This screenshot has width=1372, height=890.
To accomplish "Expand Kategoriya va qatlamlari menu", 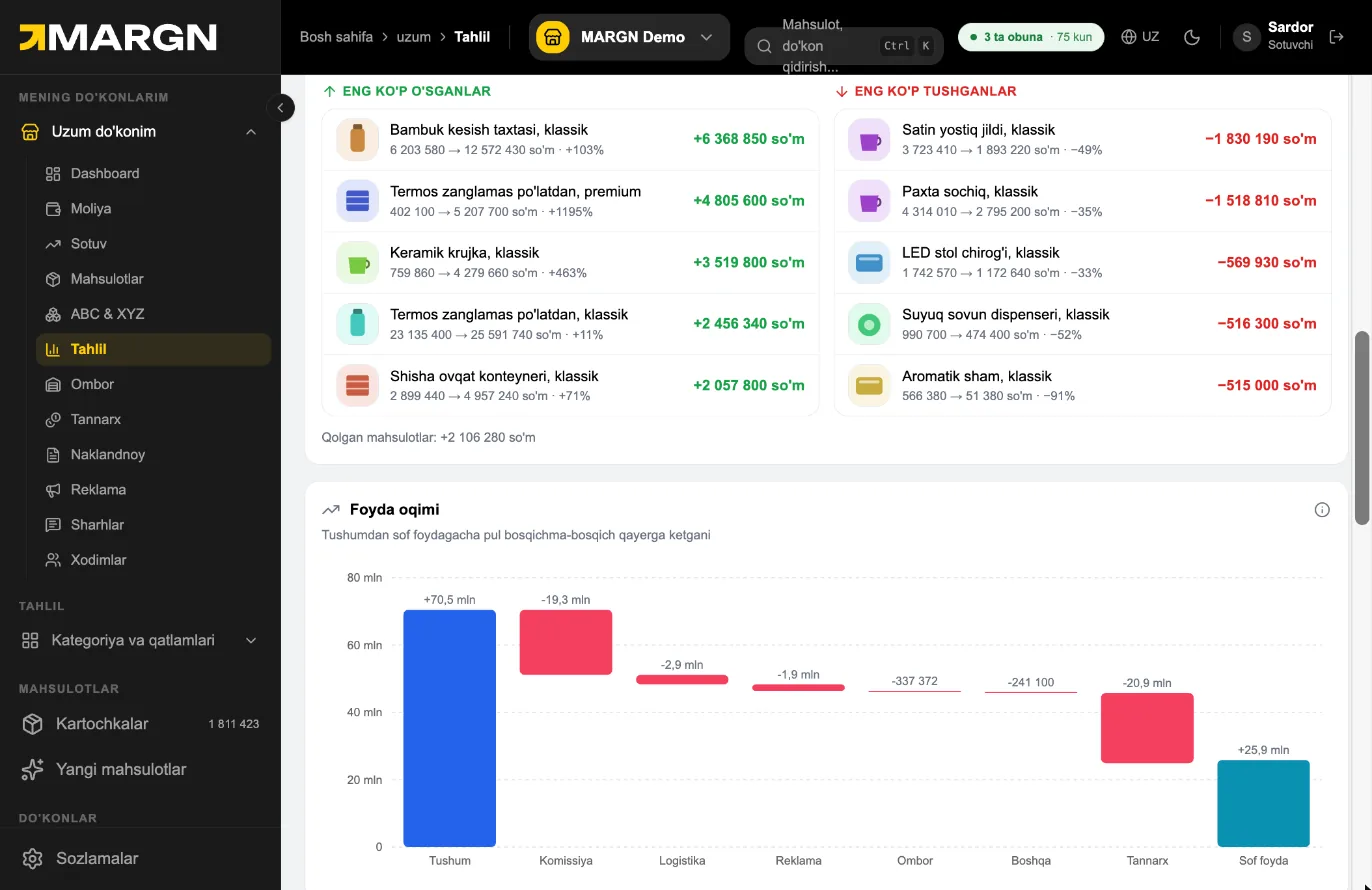I will tap(251, 640).
